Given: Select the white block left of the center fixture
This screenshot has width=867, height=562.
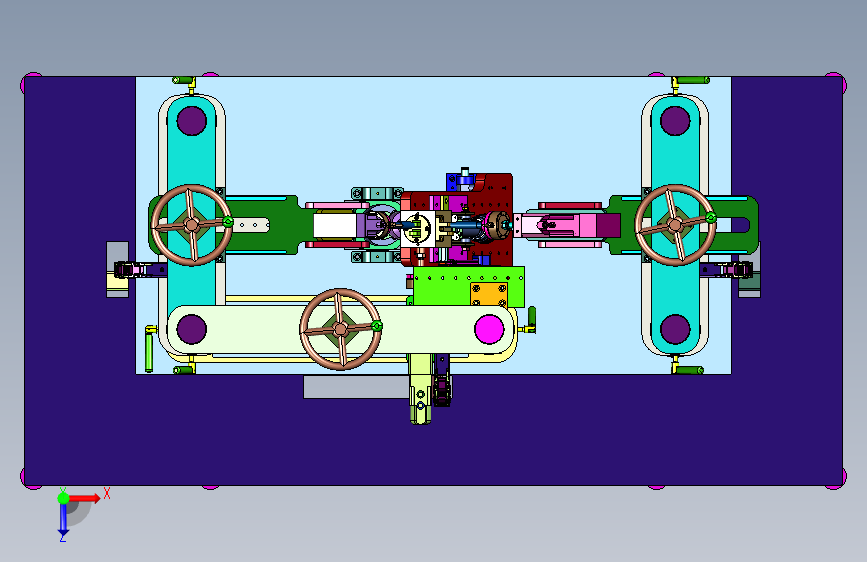Looking at the screenshot, I should 335,225.
